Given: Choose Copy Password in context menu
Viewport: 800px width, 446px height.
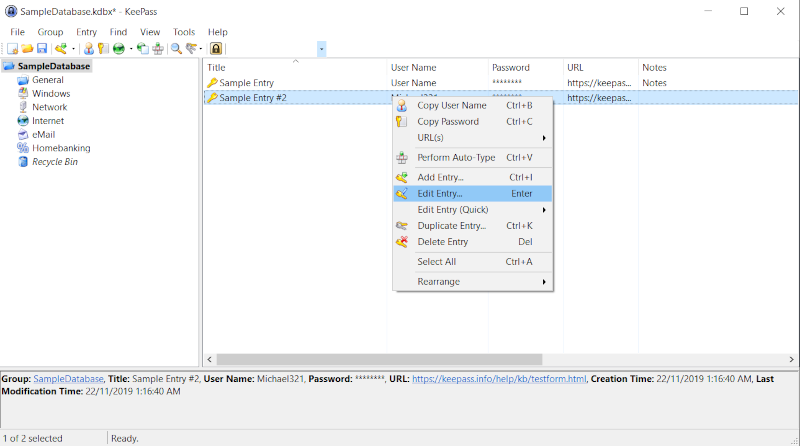Looking at the screenshot, I should [x=473, y=121].
